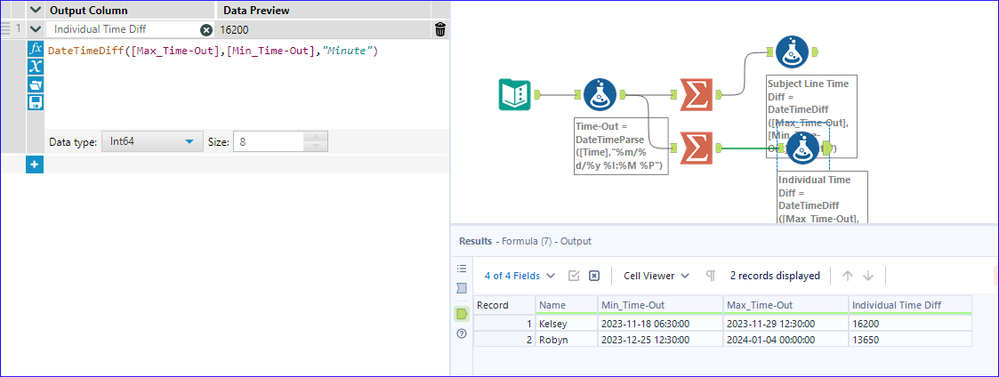This screenshot has height=377, width=999.
Task: Click the Data Preview header label
Action: [255, 10]
